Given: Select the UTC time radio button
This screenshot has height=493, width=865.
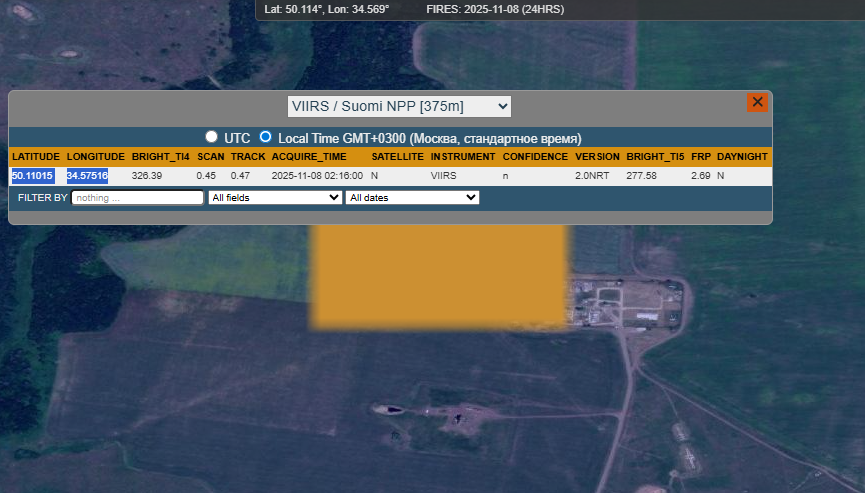Looking at the screenshot, I should [211, 137].
